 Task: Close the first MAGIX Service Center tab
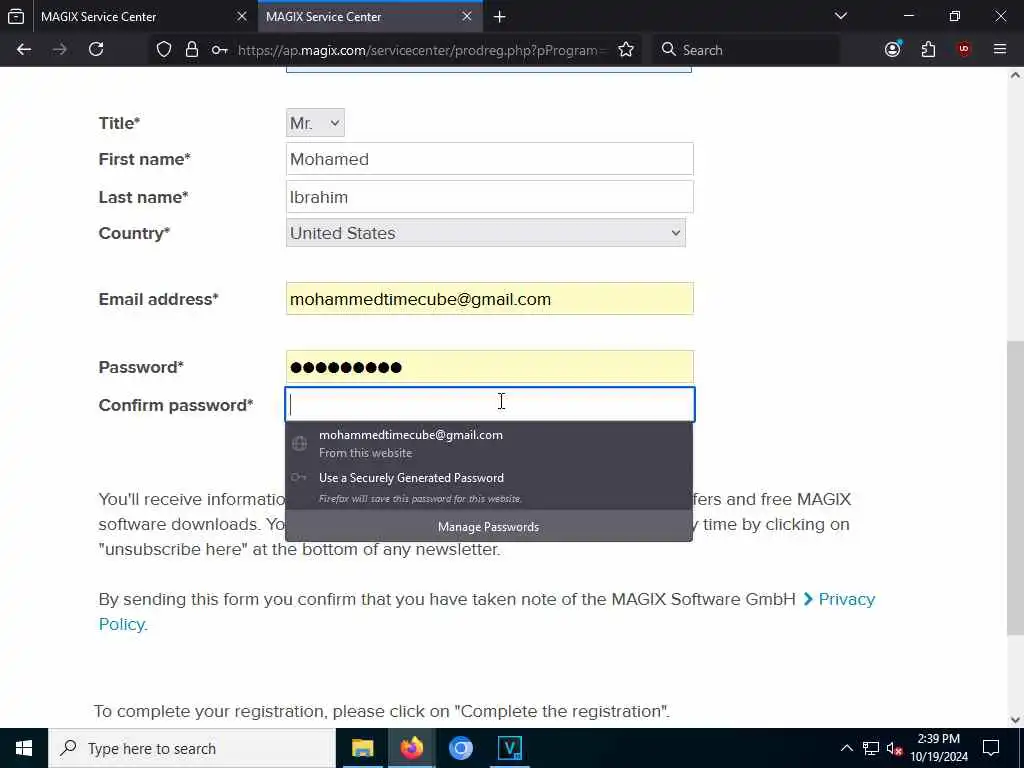[242, 16]
